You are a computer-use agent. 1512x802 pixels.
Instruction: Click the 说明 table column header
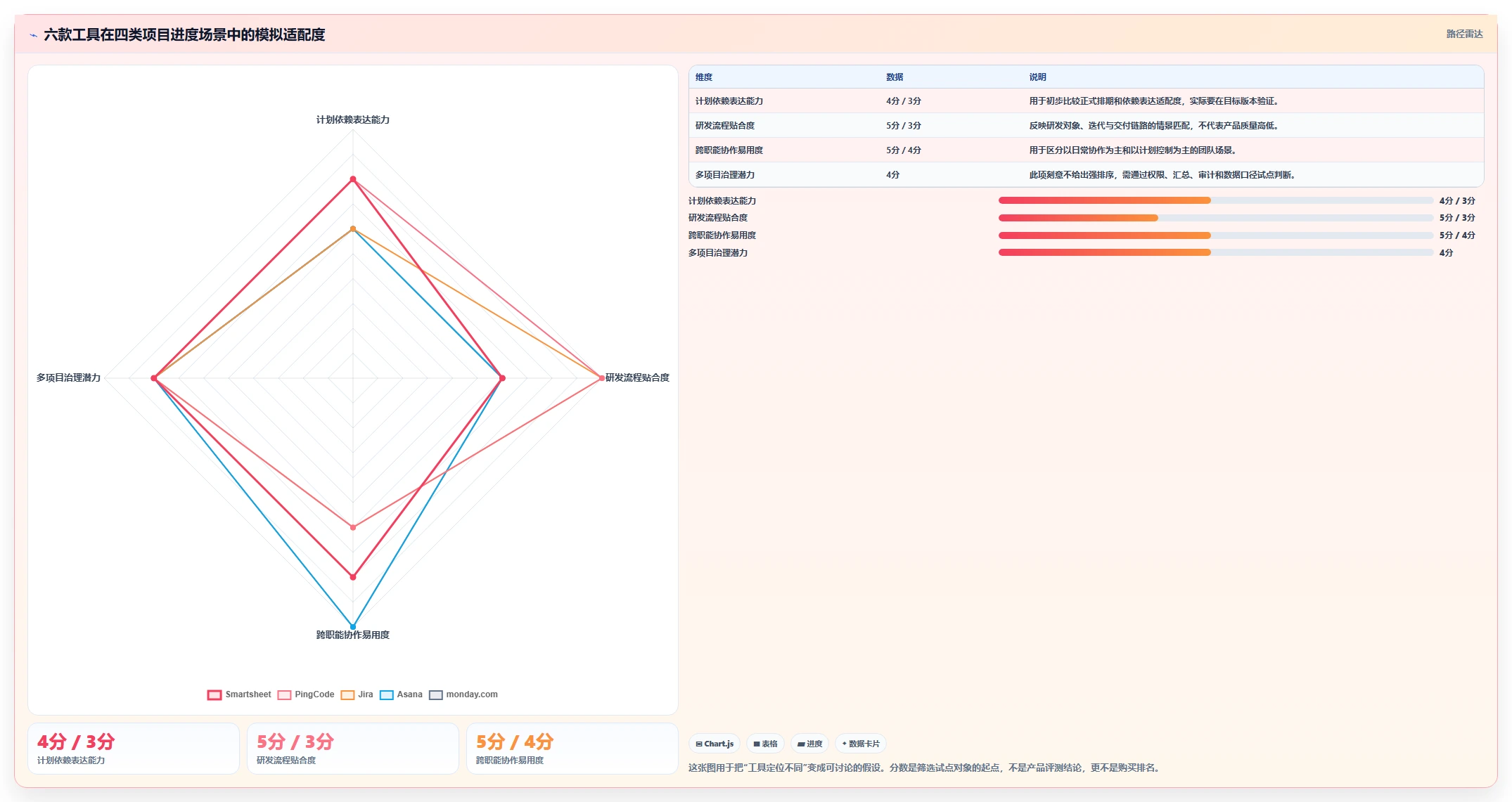(1037, 77)
